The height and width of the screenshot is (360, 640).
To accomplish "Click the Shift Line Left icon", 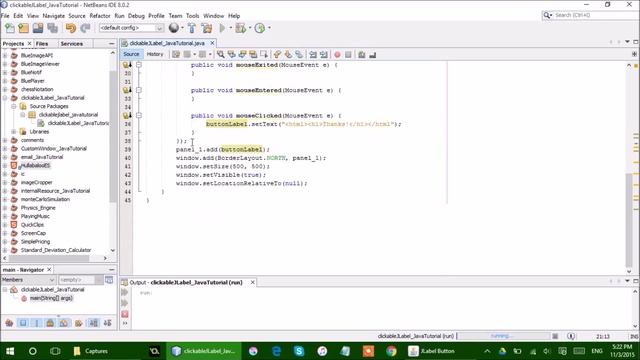I will click(313, 54).
